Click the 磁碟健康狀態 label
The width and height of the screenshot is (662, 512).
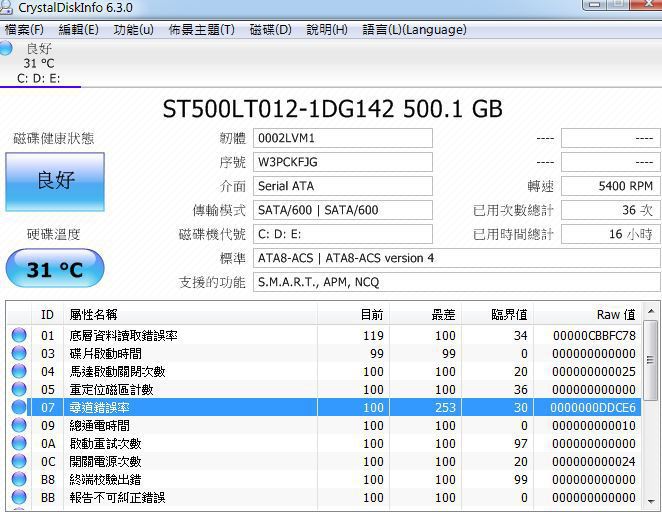(54, 138)
